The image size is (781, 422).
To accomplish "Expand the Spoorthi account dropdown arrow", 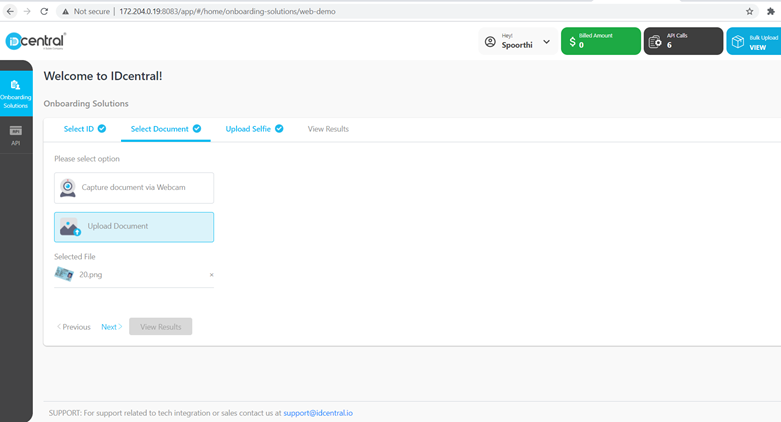I will click(x=546, y=42).
